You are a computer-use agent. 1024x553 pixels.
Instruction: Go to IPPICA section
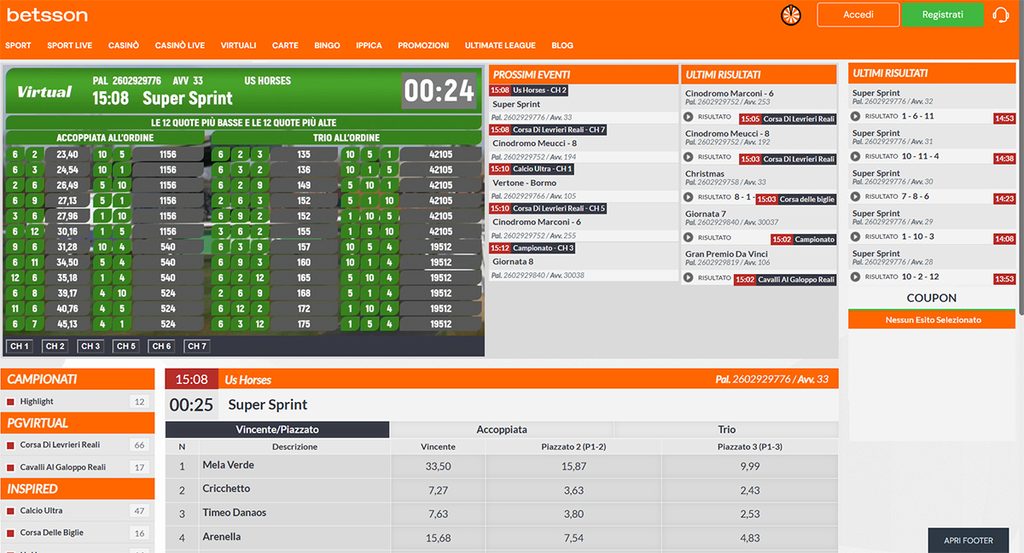click(369, 45)
